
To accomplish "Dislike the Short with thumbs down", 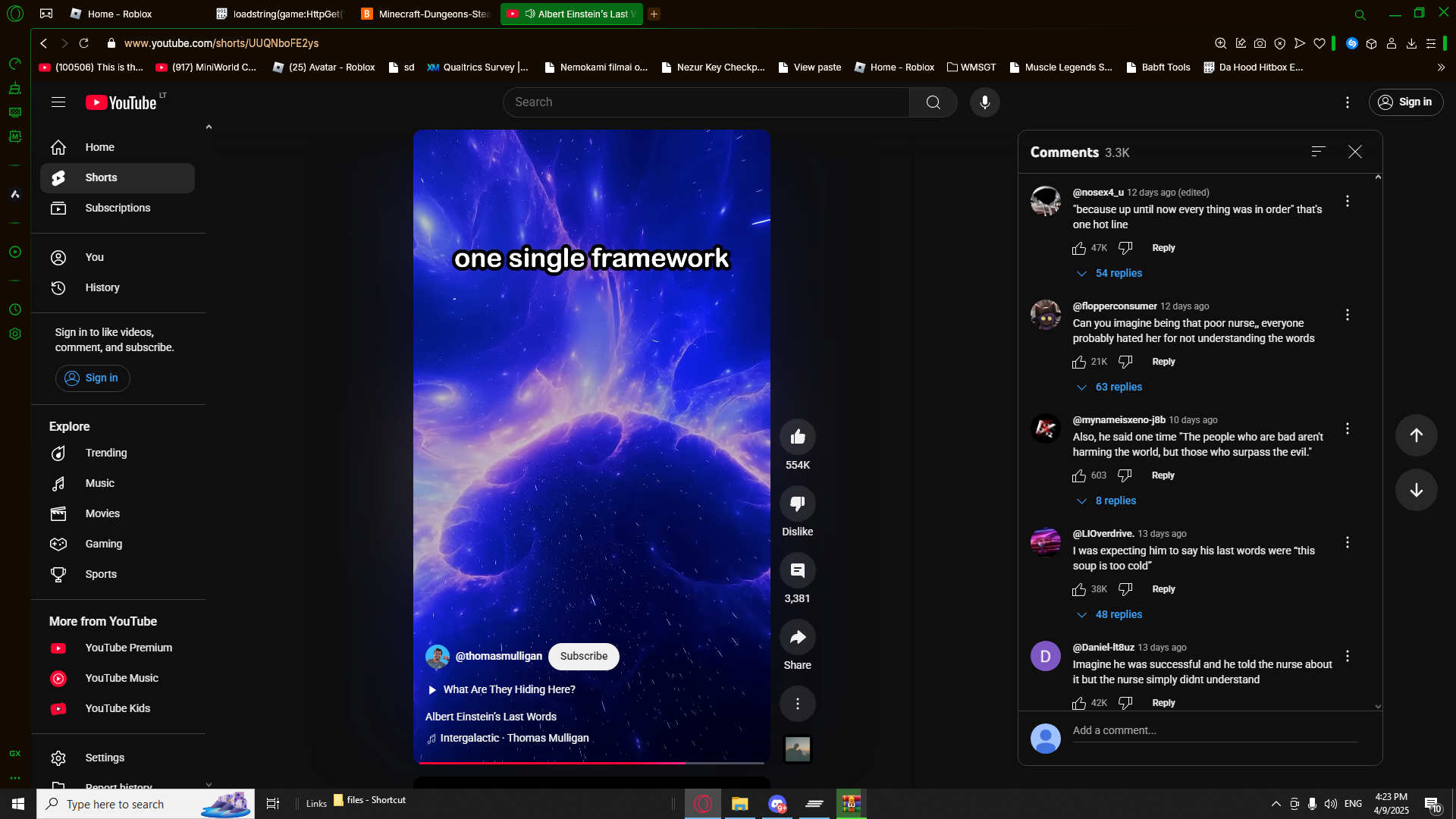I will click(x=798, y=504).
